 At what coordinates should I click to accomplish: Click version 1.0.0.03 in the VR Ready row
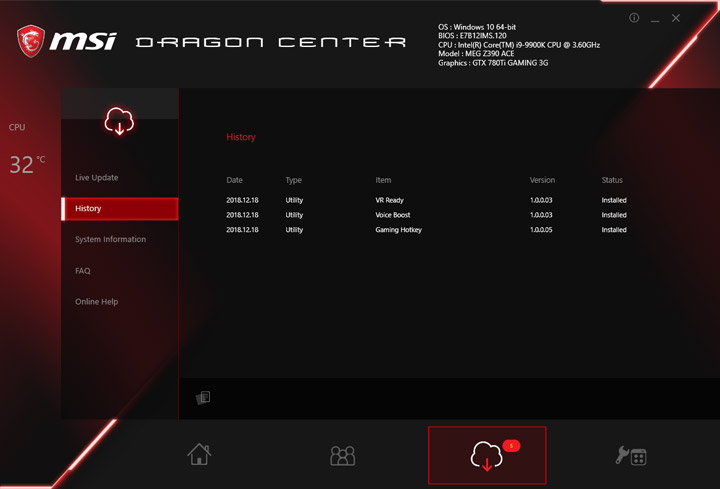coord(541,200)
